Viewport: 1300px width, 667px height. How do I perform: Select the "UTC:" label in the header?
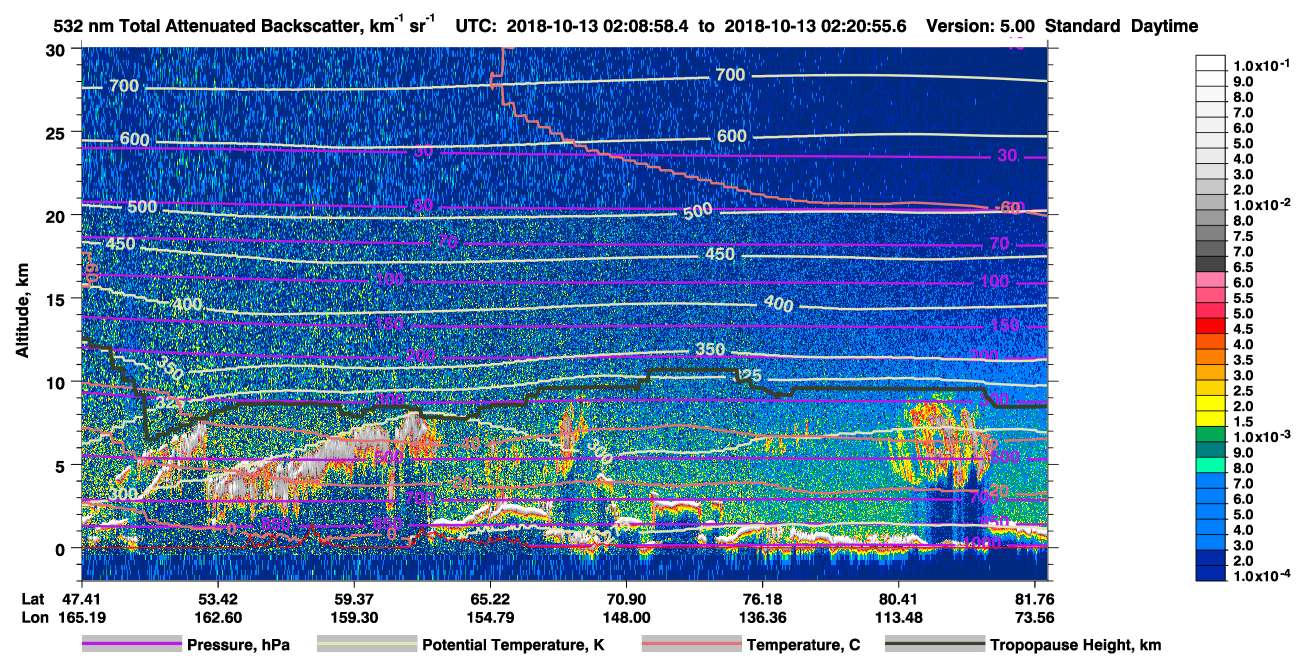[477, 26]
